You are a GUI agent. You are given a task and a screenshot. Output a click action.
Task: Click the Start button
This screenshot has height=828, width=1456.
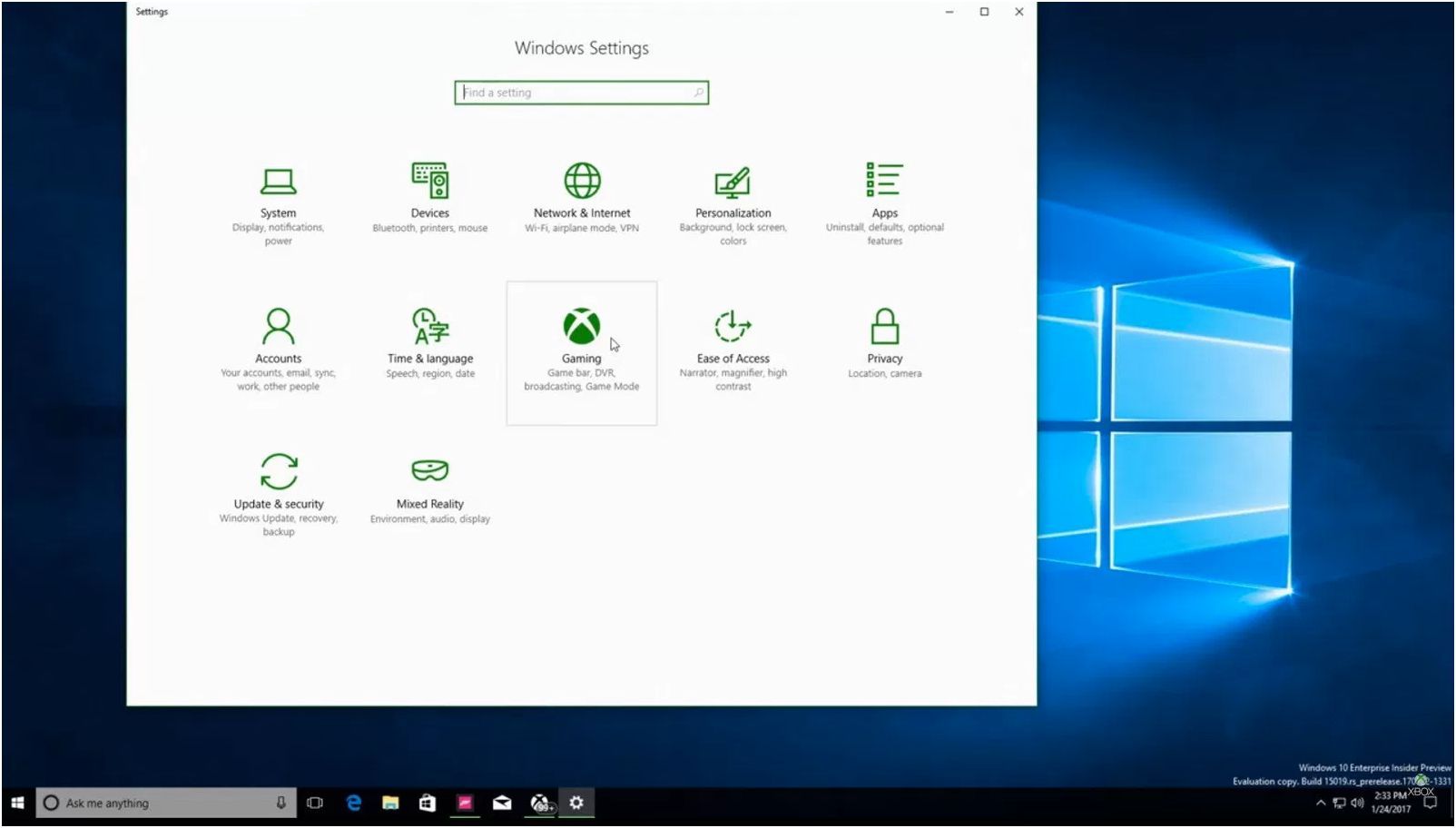coord(17,803)
